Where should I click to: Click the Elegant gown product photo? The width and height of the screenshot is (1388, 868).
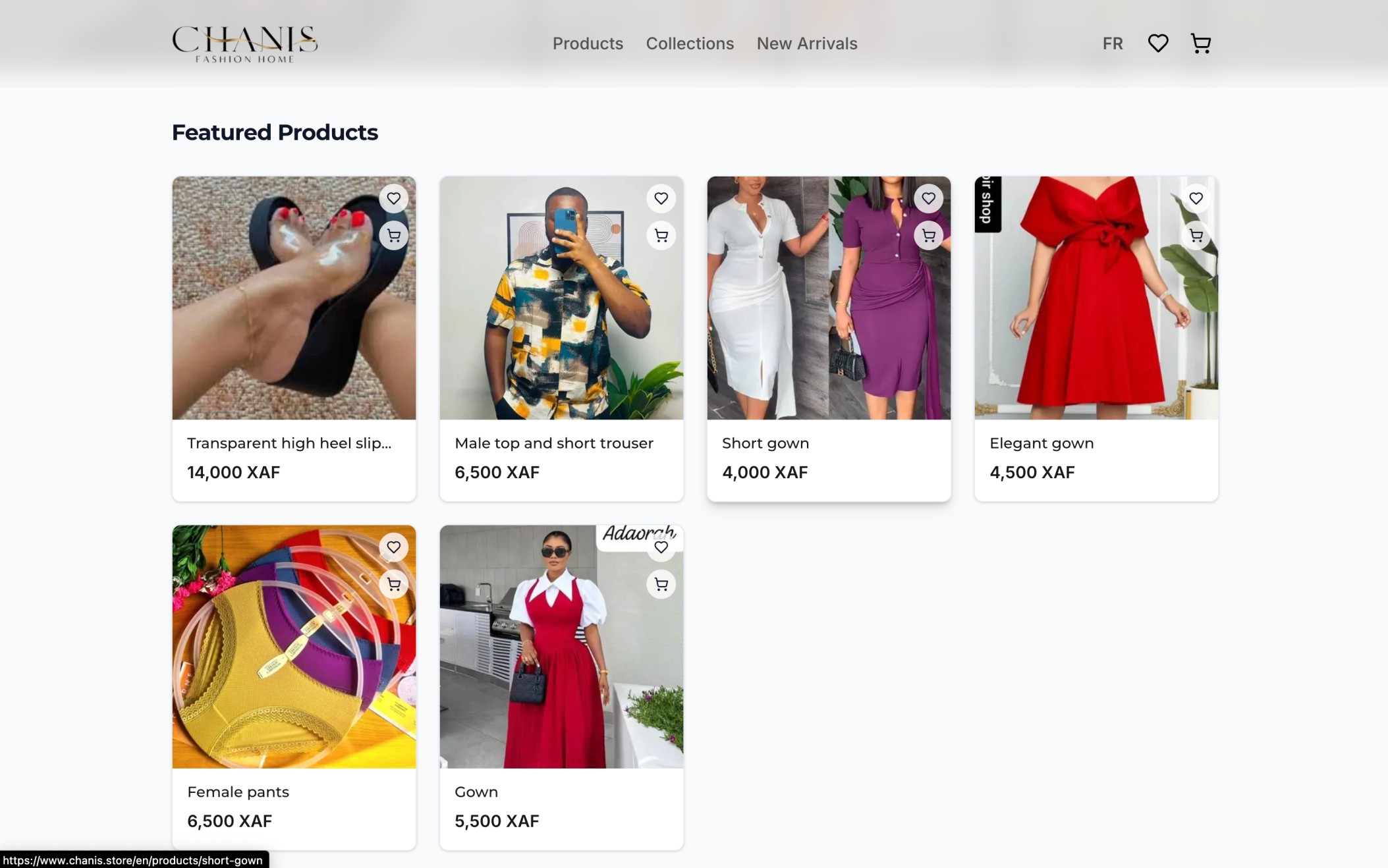click(x=1096, y=298)
